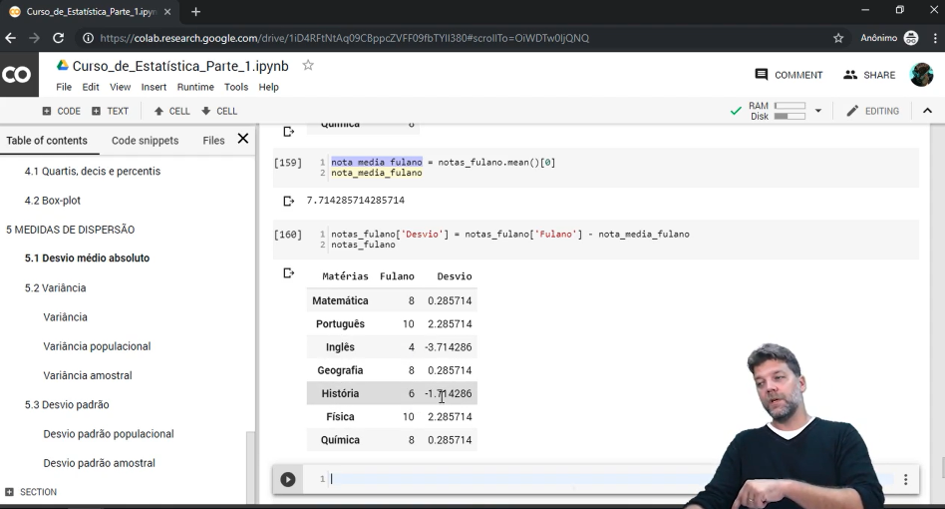The width and height of the screenshot is (945, 509).
Task: Go to section 5.2 Variância
Action: click(55, 288)
